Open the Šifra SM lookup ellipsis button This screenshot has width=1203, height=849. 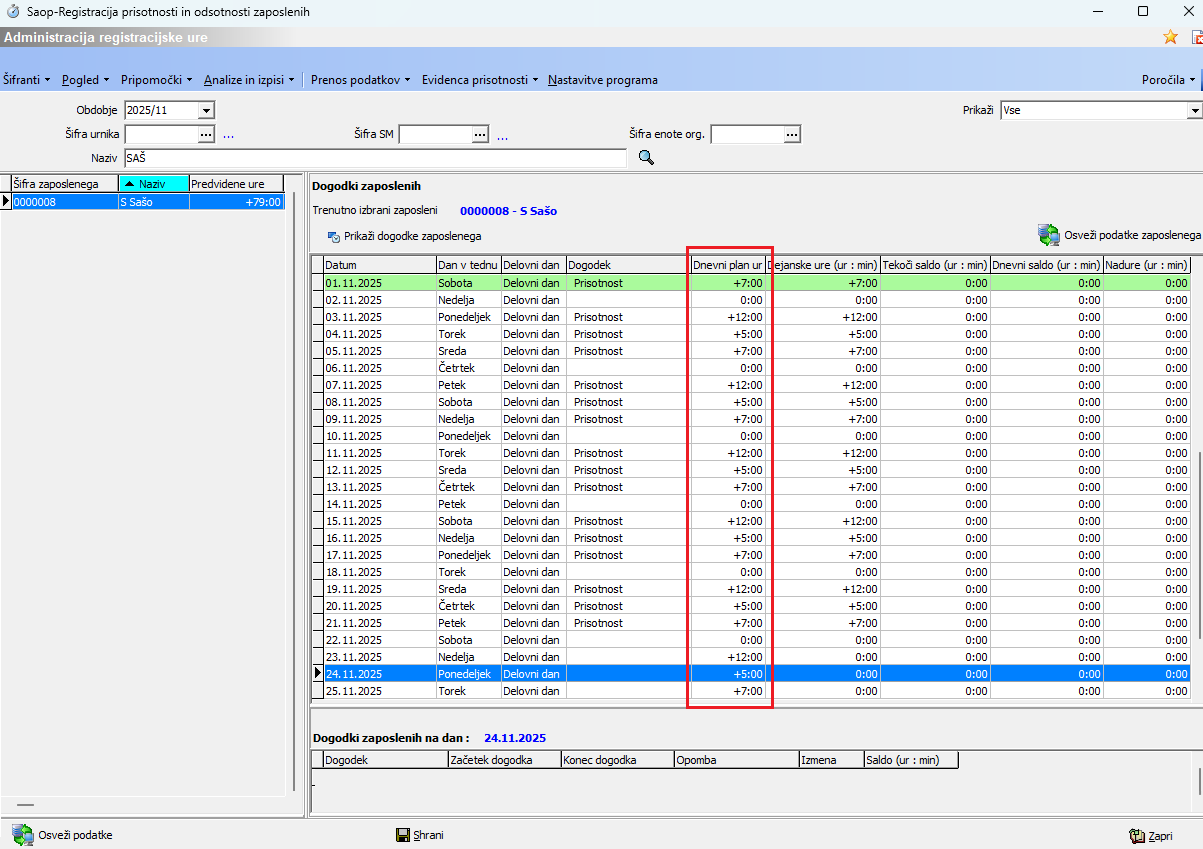coord(480,134)
